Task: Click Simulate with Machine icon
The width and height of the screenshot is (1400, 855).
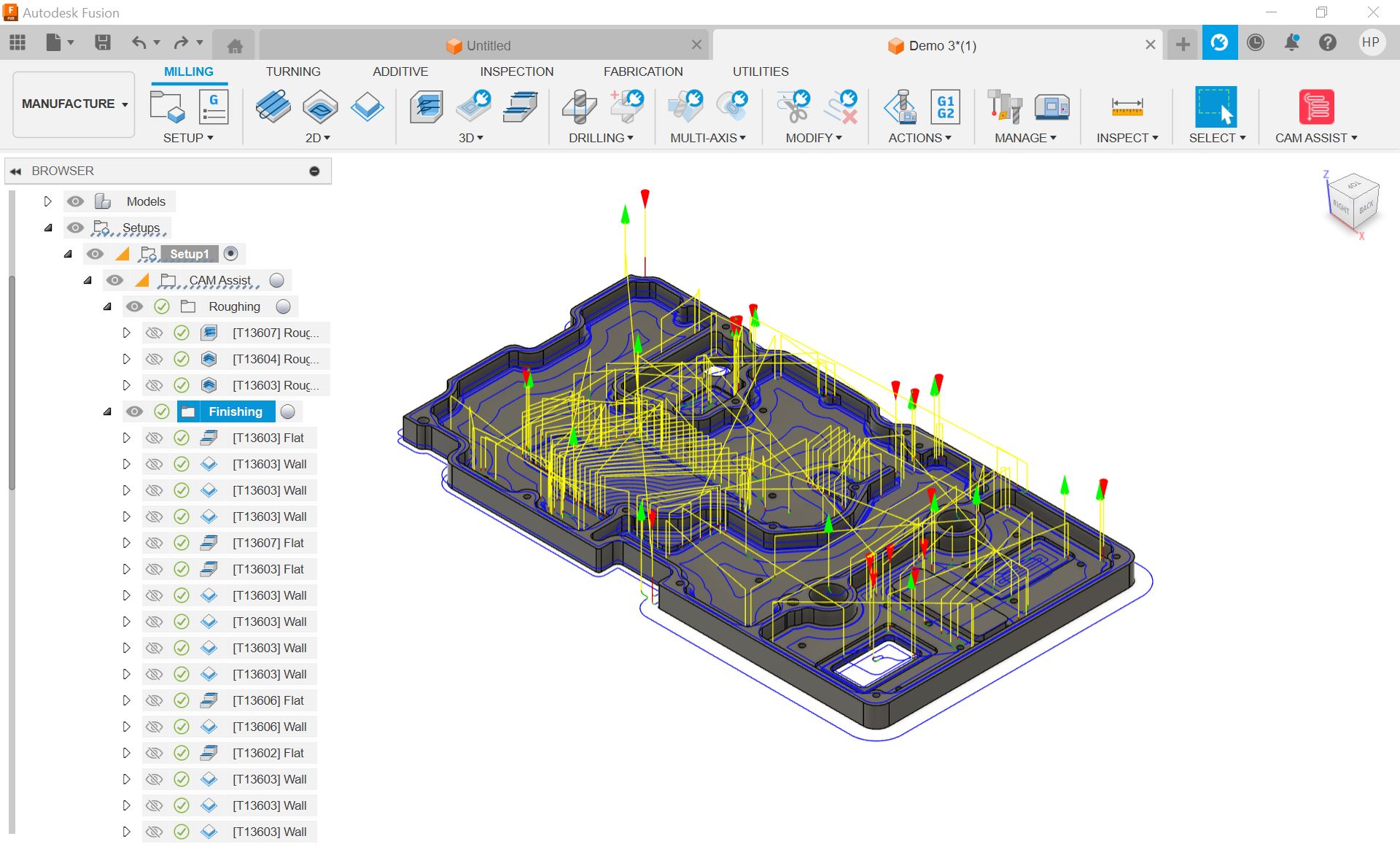Action: point(901,107)
